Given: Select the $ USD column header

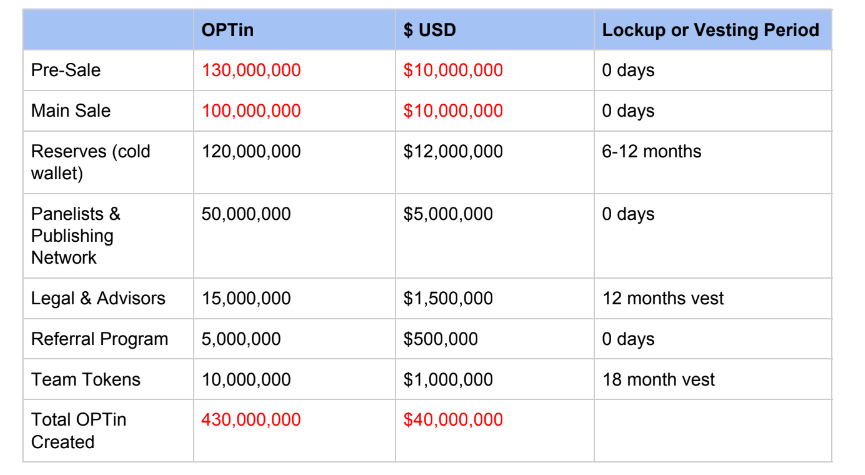Looking at the screenshot, I should point(429,30).
